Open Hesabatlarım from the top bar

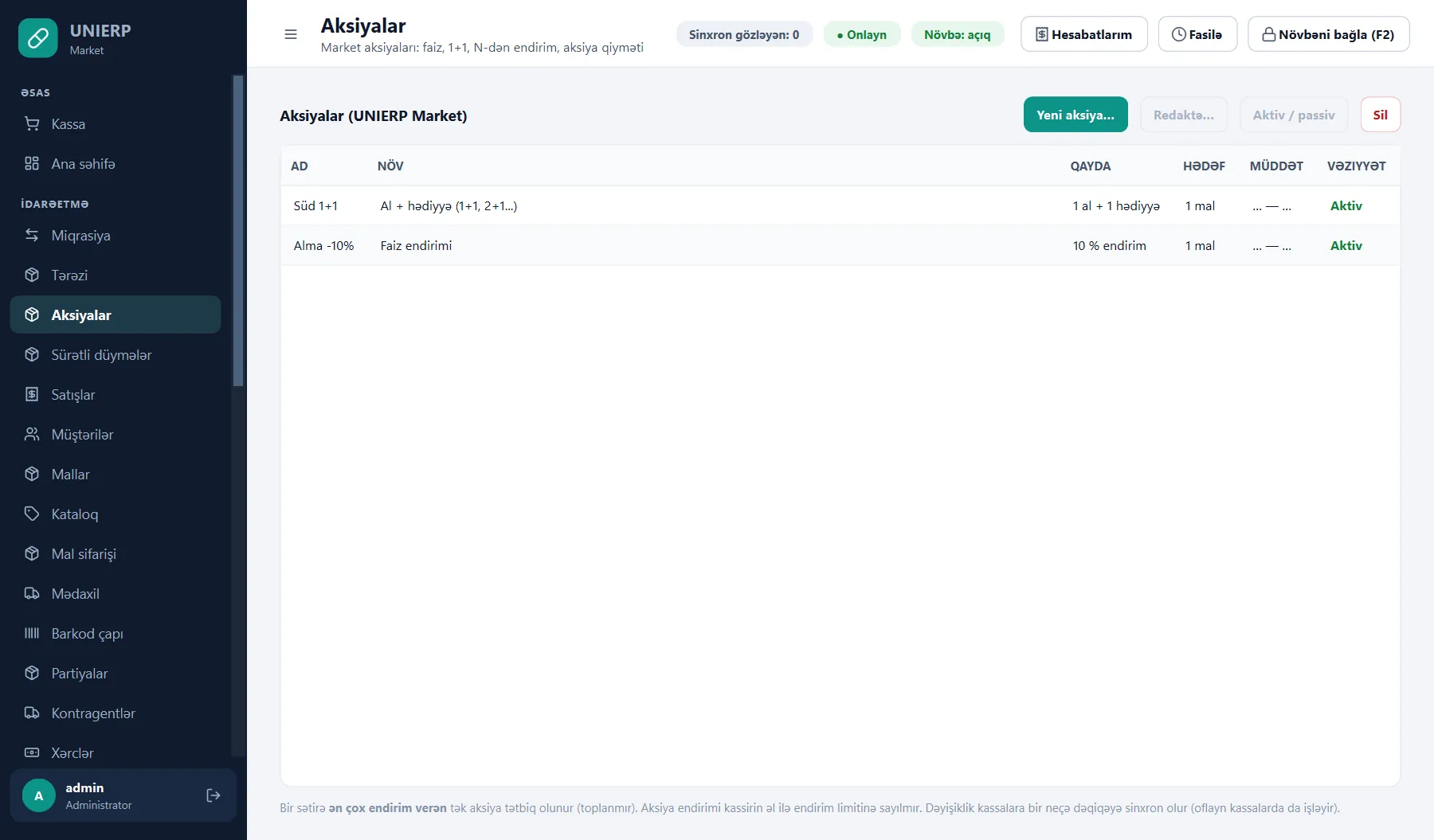coord(1084,34)
